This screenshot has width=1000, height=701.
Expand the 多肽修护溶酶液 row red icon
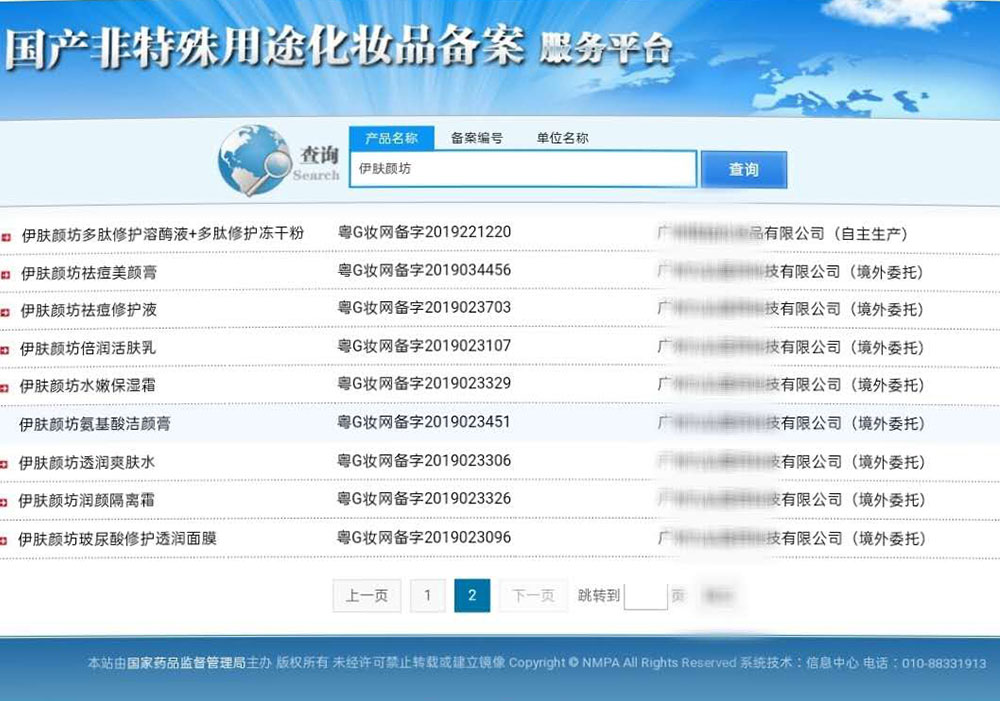tap(6, 237)
